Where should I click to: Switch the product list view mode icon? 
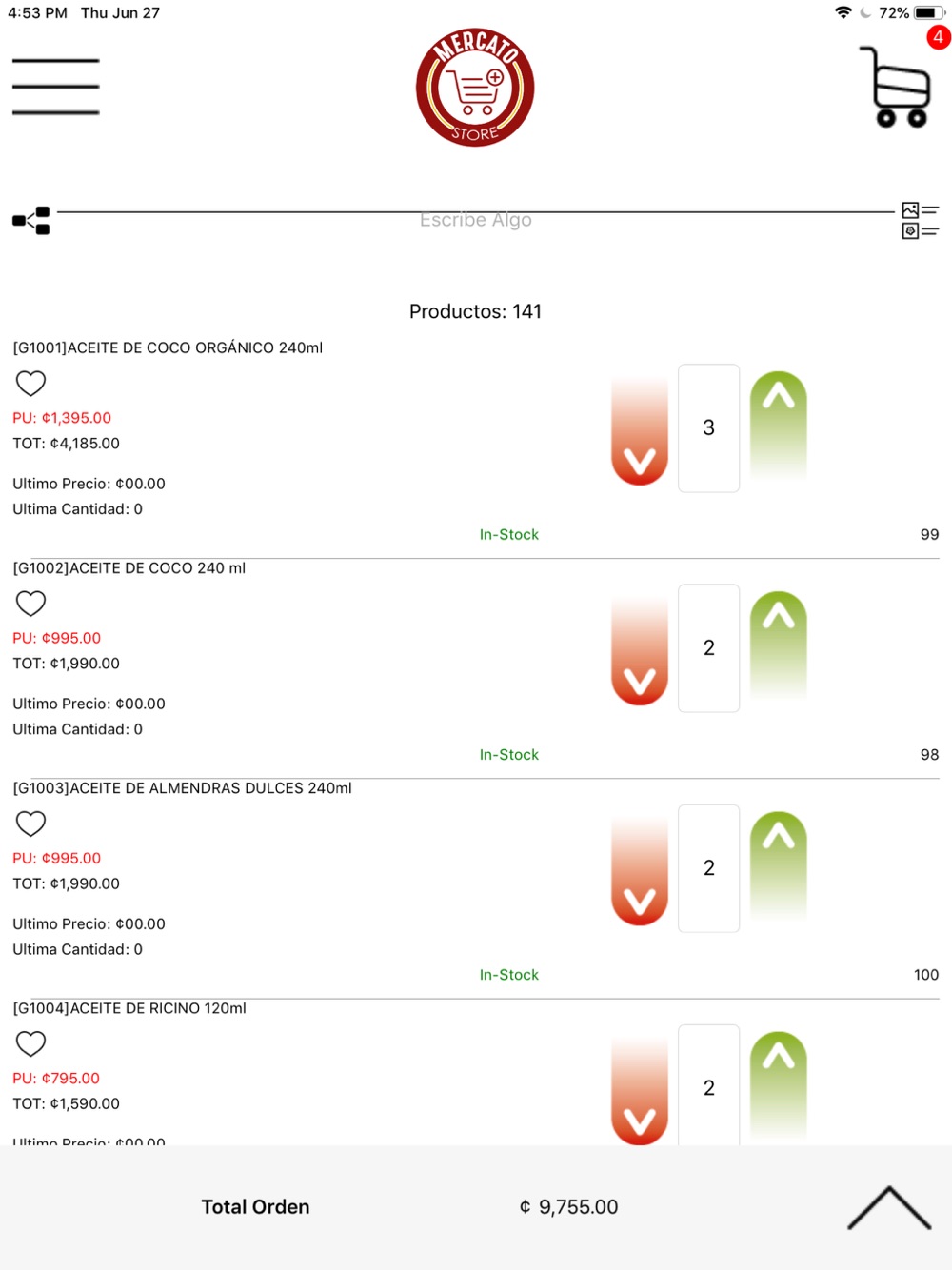click(x=920, y=220)
